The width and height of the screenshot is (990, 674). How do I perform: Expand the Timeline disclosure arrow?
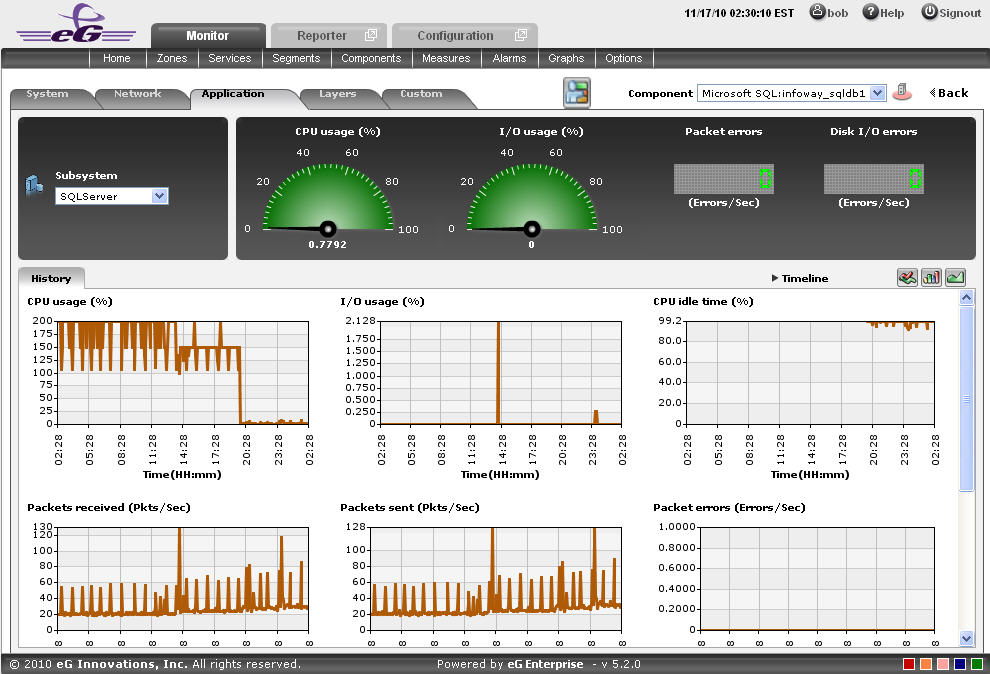click(775, 278)
